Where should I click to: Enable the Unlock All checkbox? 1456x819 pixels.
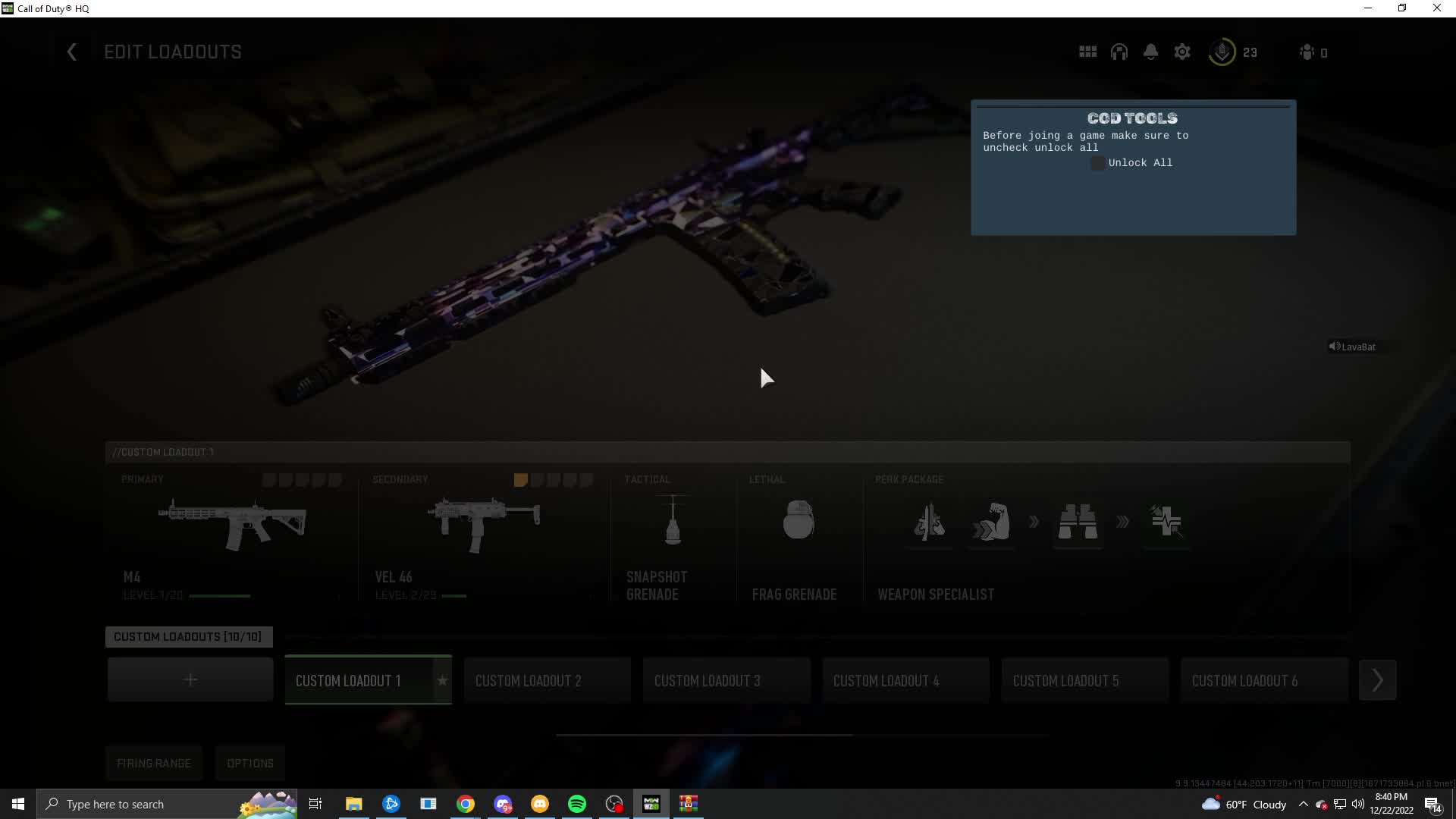[x=1097, y=163]
